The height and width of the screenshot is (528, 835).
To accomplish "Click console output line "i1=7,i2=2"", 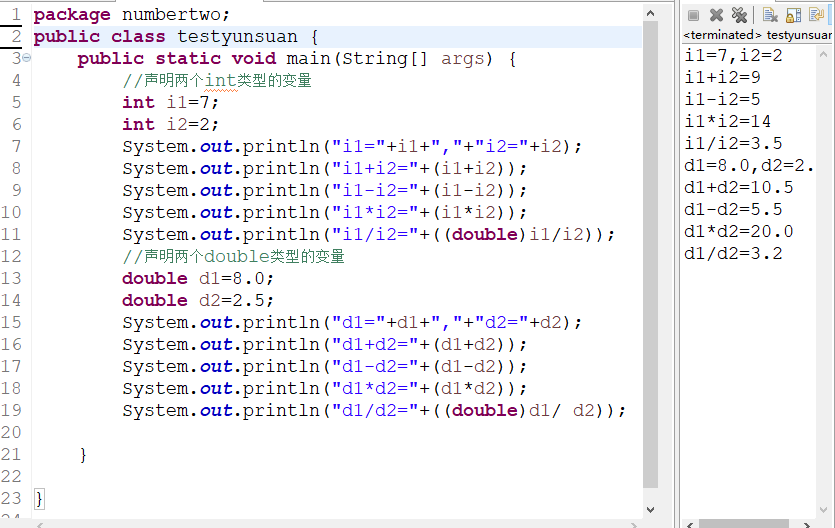I will coord(733,55).
